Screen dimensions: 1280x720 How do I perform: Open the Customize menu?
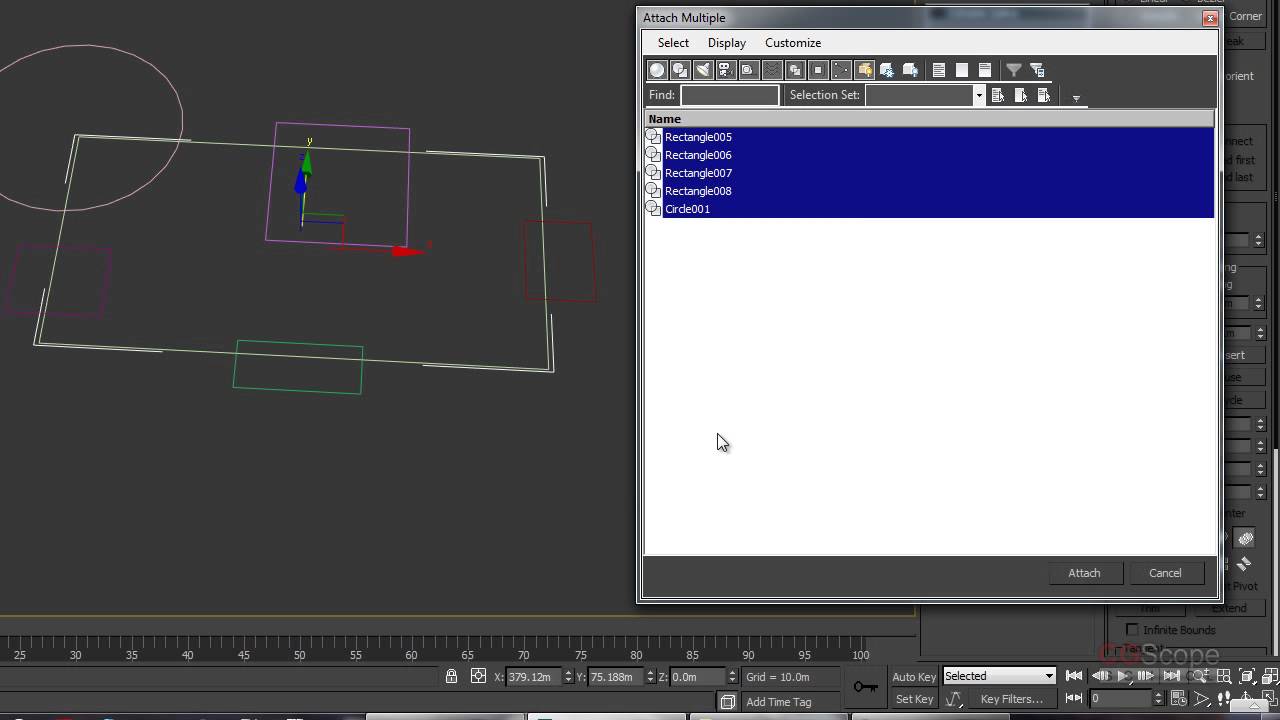[792, 43]
